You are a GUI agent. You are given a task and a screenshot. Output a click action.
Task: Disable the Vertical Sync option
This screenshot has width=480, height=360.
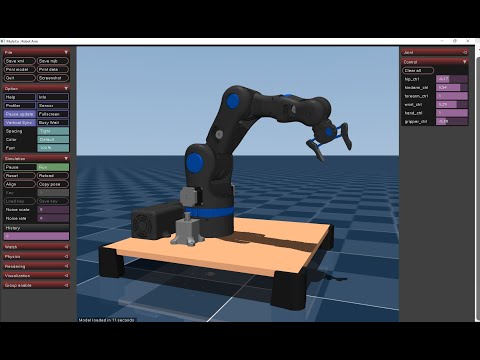click(19, 123)
